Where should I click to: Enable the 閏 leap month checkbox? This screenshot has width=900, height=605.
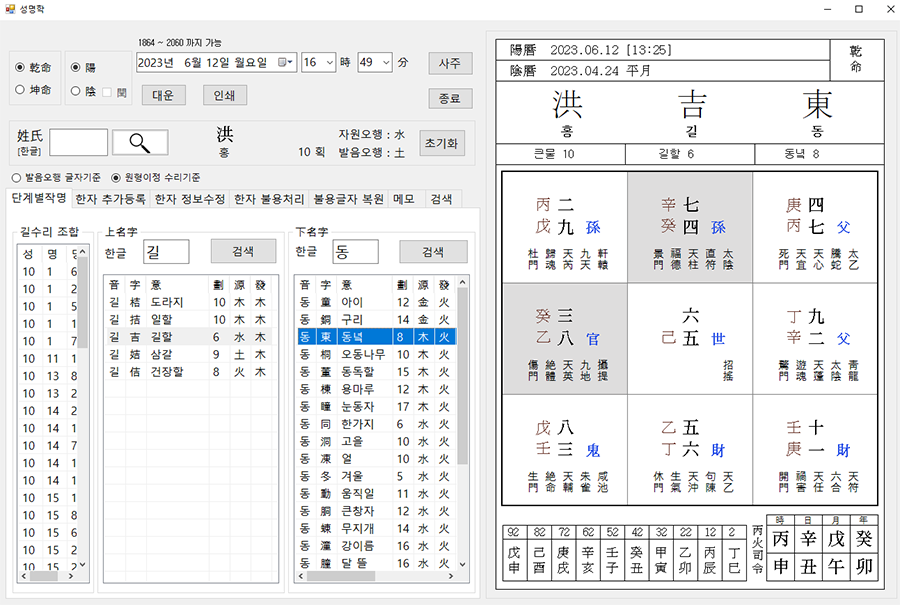107,92
